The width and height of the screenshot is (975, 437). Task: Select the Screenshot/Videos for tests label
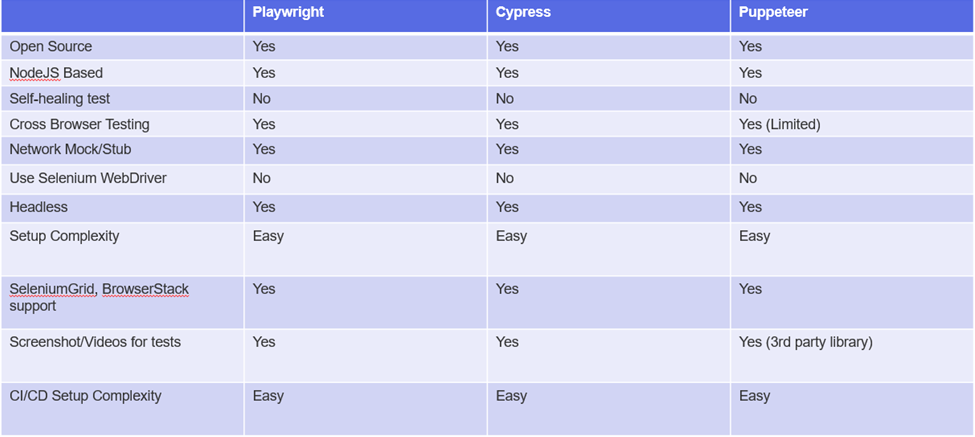[x=95, y=342]
